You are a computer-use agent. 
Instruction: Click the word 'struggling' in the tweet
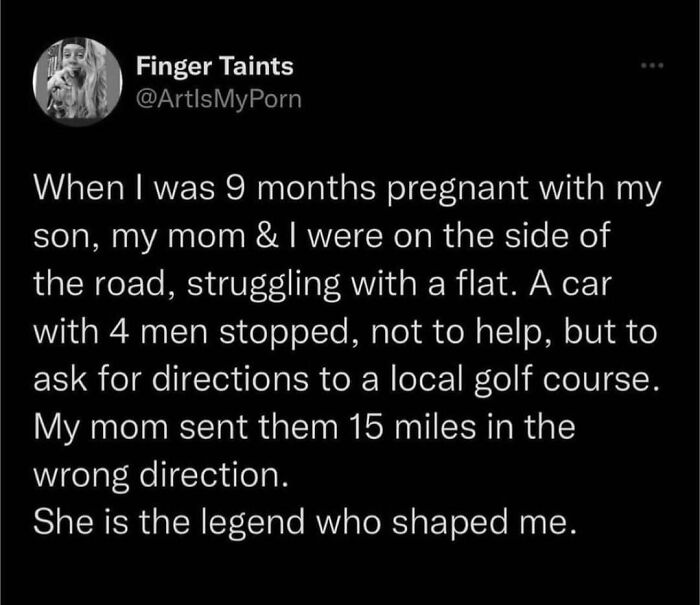pyautogui.click(x=264, y=286)
